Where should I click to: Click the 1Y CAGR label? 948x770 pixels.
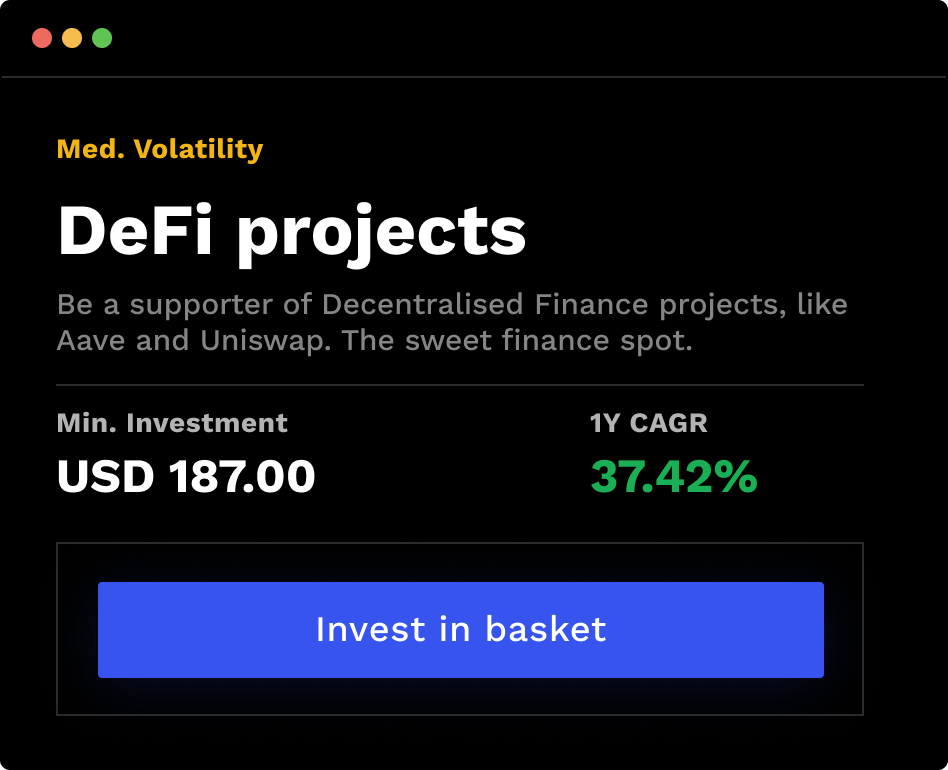click(x=648, y=423)
